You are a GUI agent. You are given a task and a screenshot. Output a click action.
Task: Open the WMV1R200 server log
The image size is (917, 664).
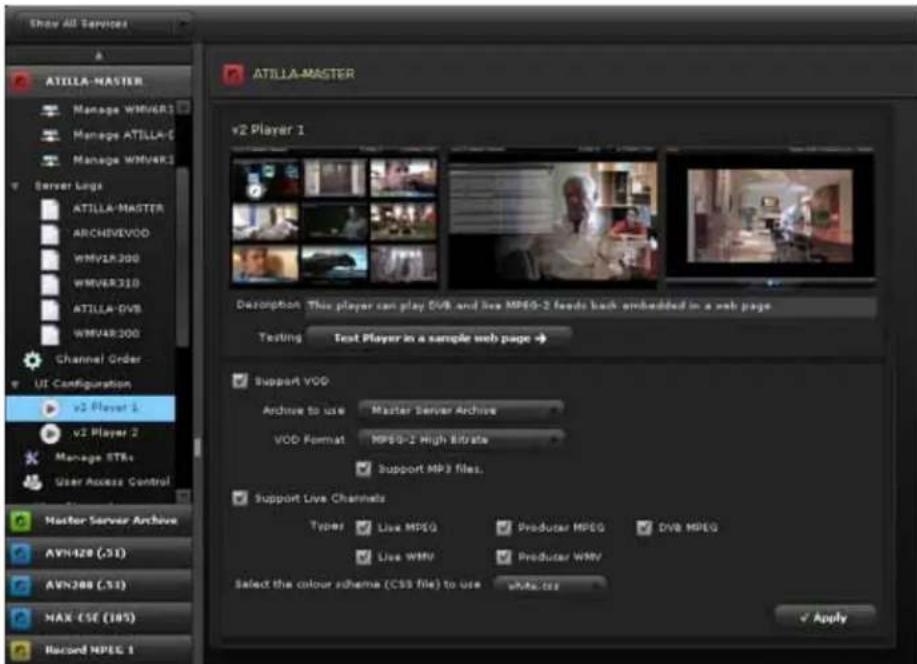click(106, 259)
